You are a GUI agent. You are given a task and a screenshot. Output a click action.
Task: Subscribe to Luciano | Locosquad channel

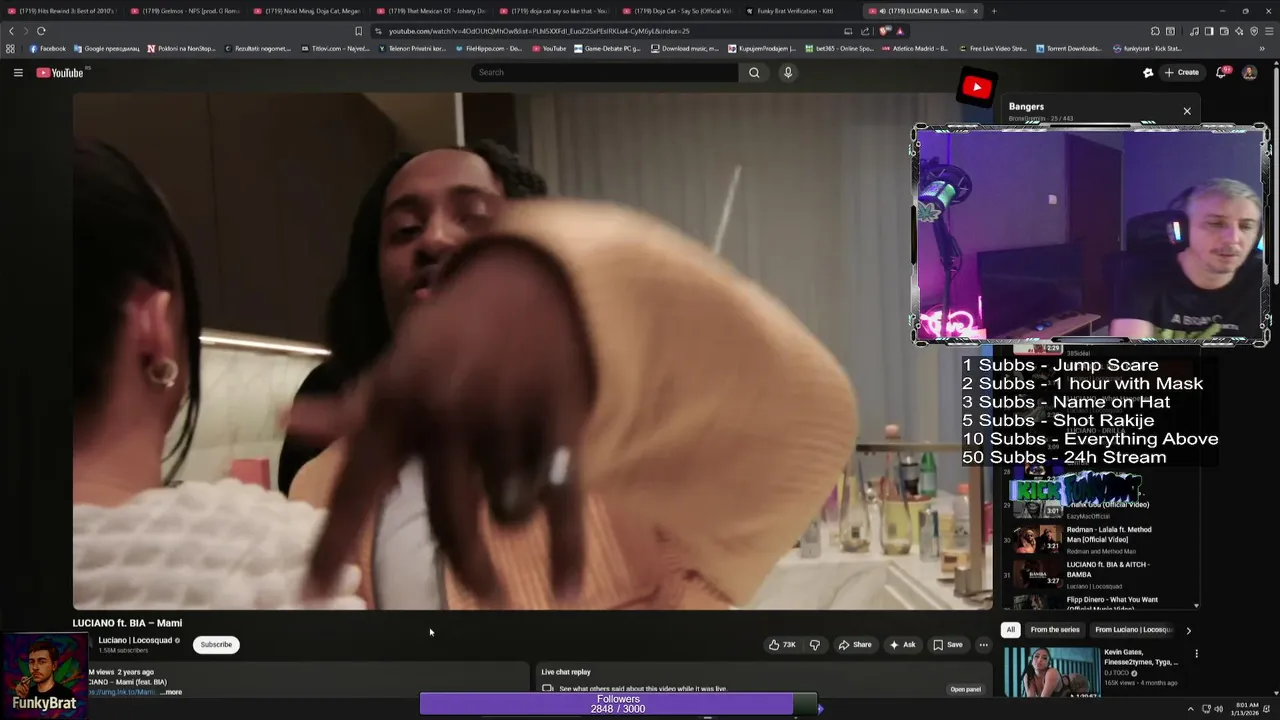(x=216, y=644)
